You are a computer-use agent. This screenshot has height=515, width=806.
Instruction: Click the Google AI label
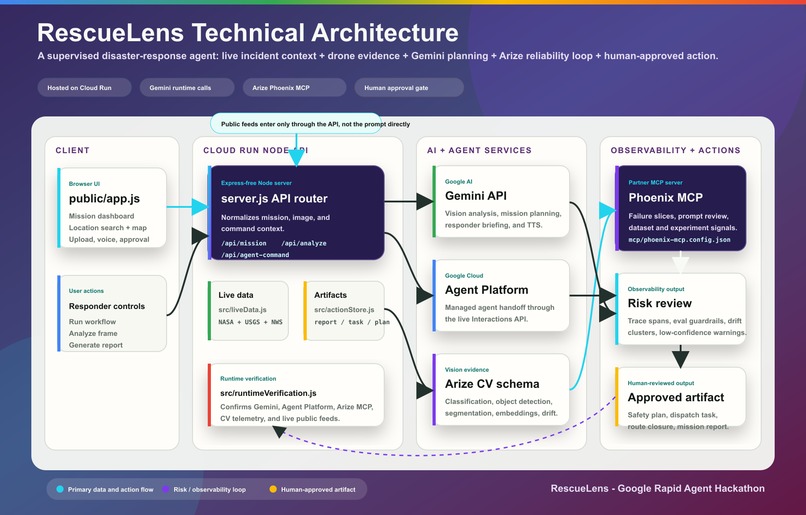point(459,181)
